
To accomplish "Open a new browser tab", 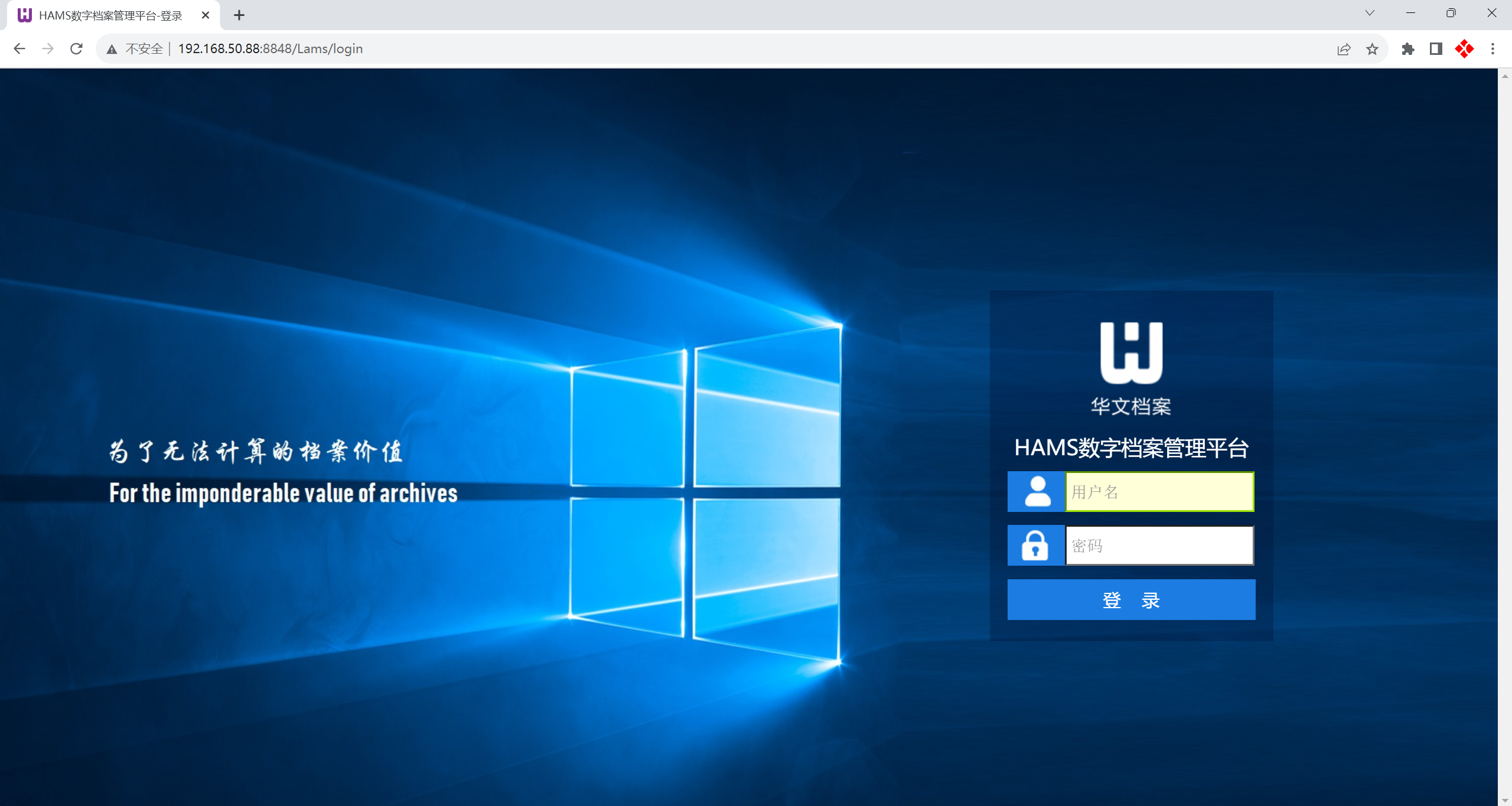I will [239, 15].
